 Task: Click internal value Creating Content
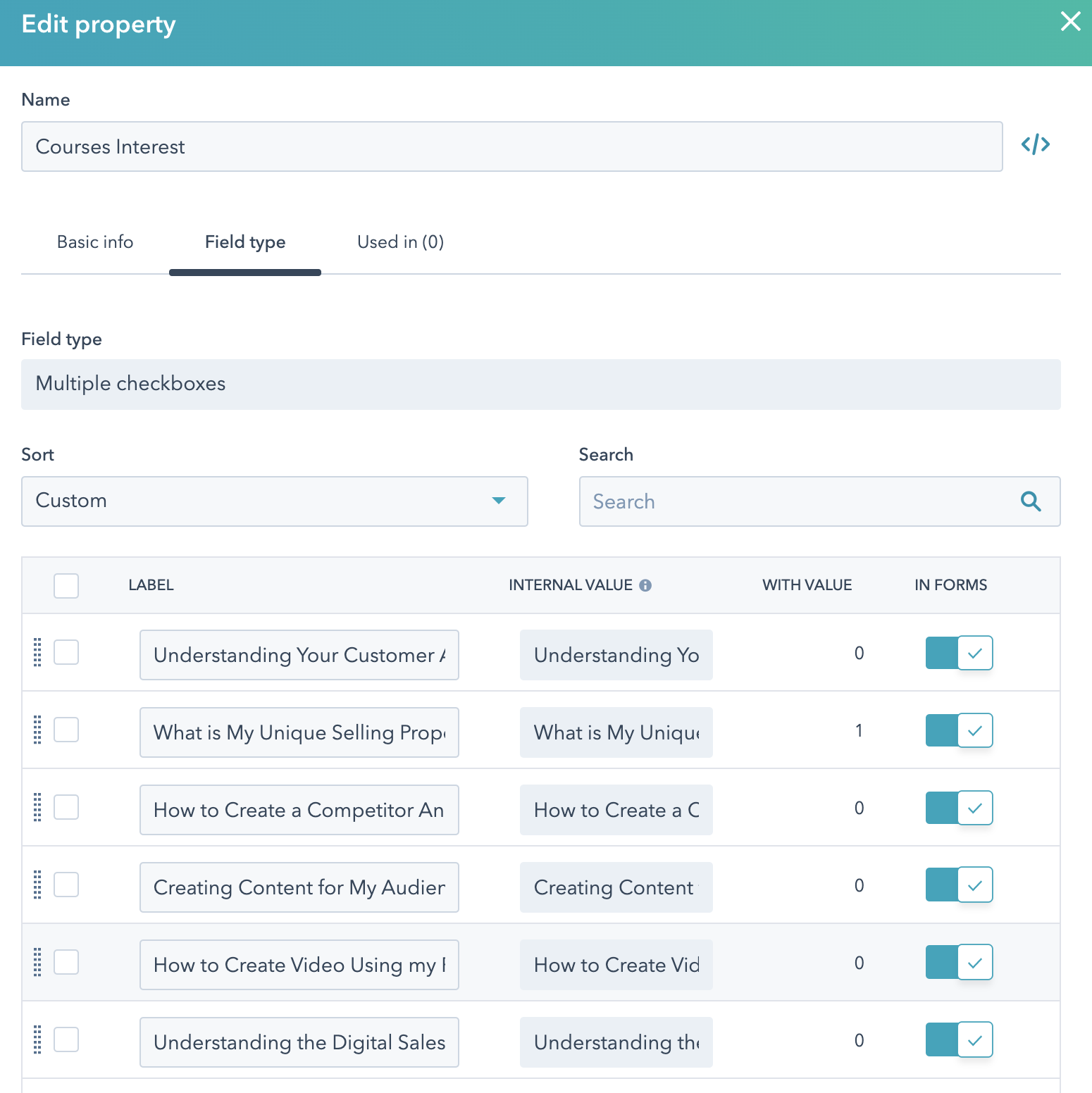click(x=616, y=887)
